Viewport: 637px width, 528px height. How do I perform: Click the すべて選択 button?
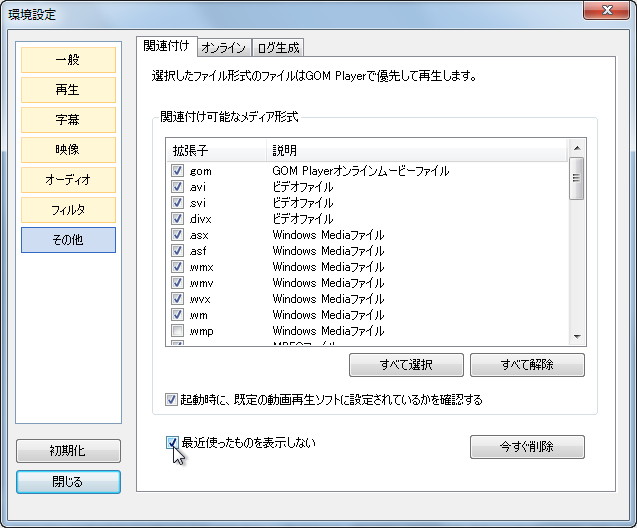click(406, 365)
